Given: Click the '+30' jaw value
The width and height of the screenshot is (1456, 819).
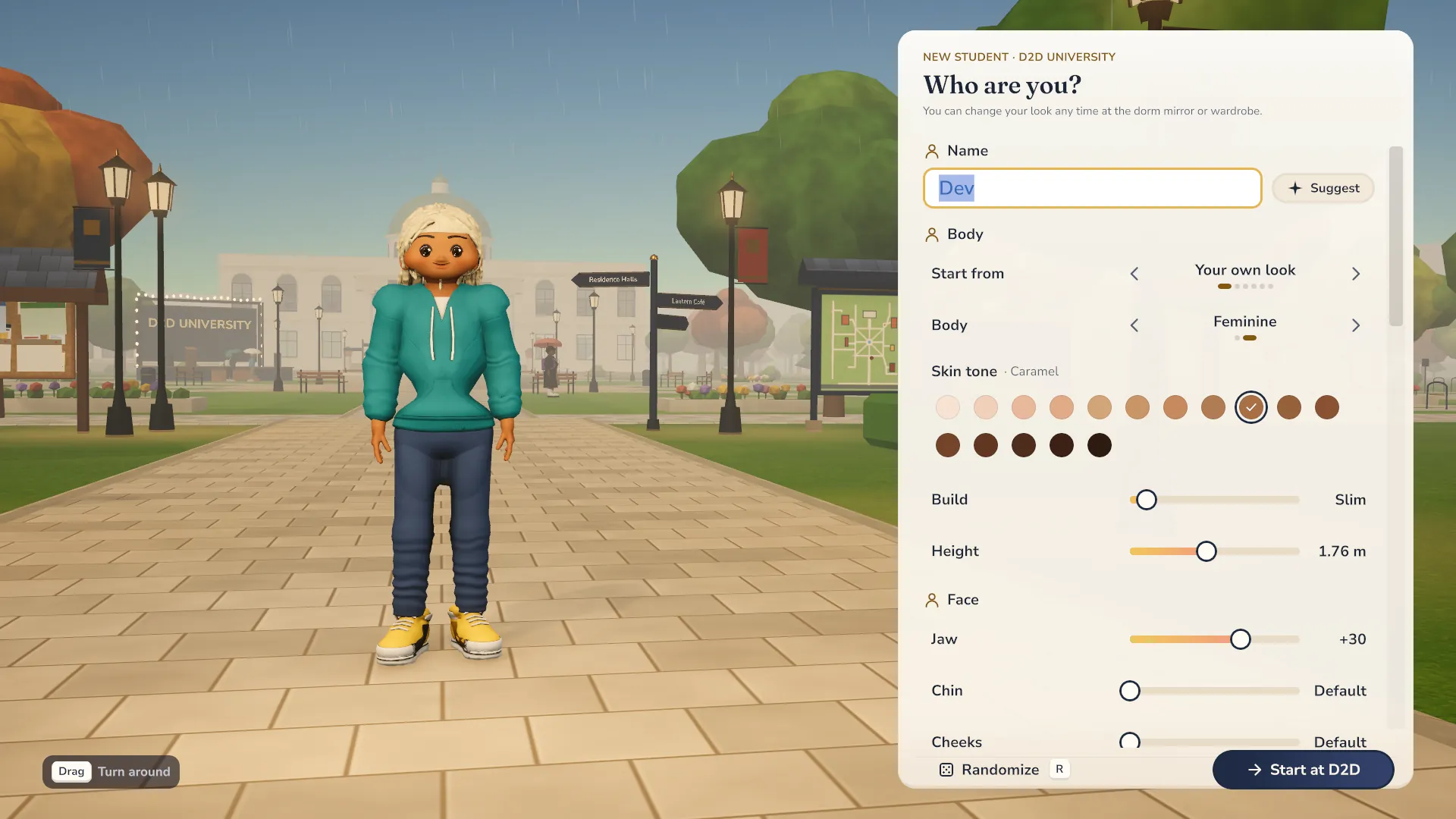Looking at the screenshot, I should coord(1353,639).
